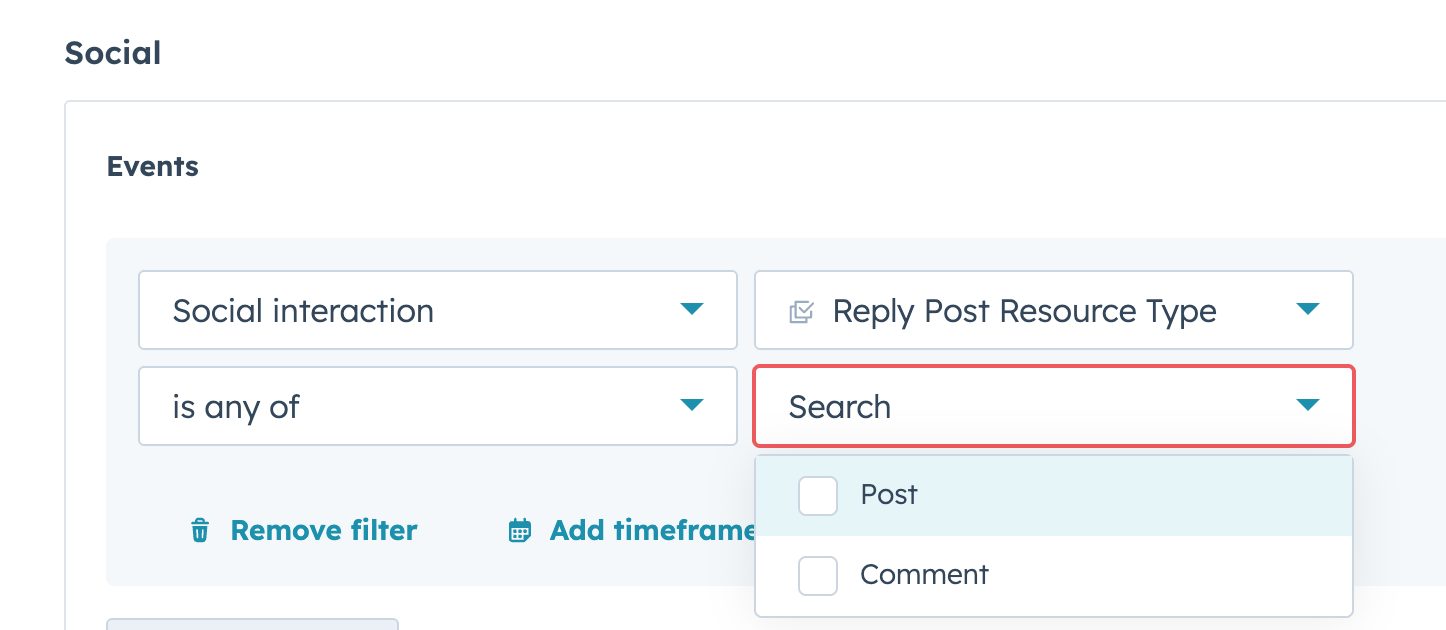Click the 'Social interaction' label text
The width and height of the screenshot is (1446, 630).
[x=303, y=311]
